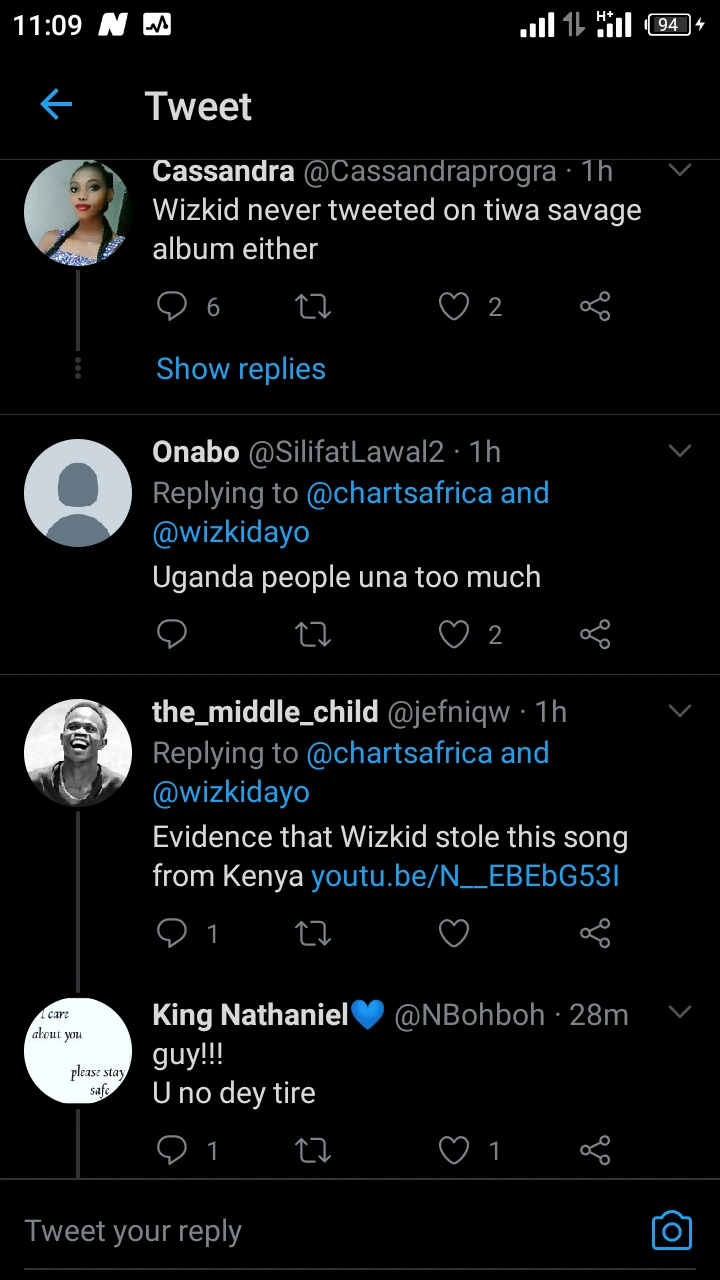
Task: Like Cassandra's tweet with the heart
Action: (x=455, y=306)
